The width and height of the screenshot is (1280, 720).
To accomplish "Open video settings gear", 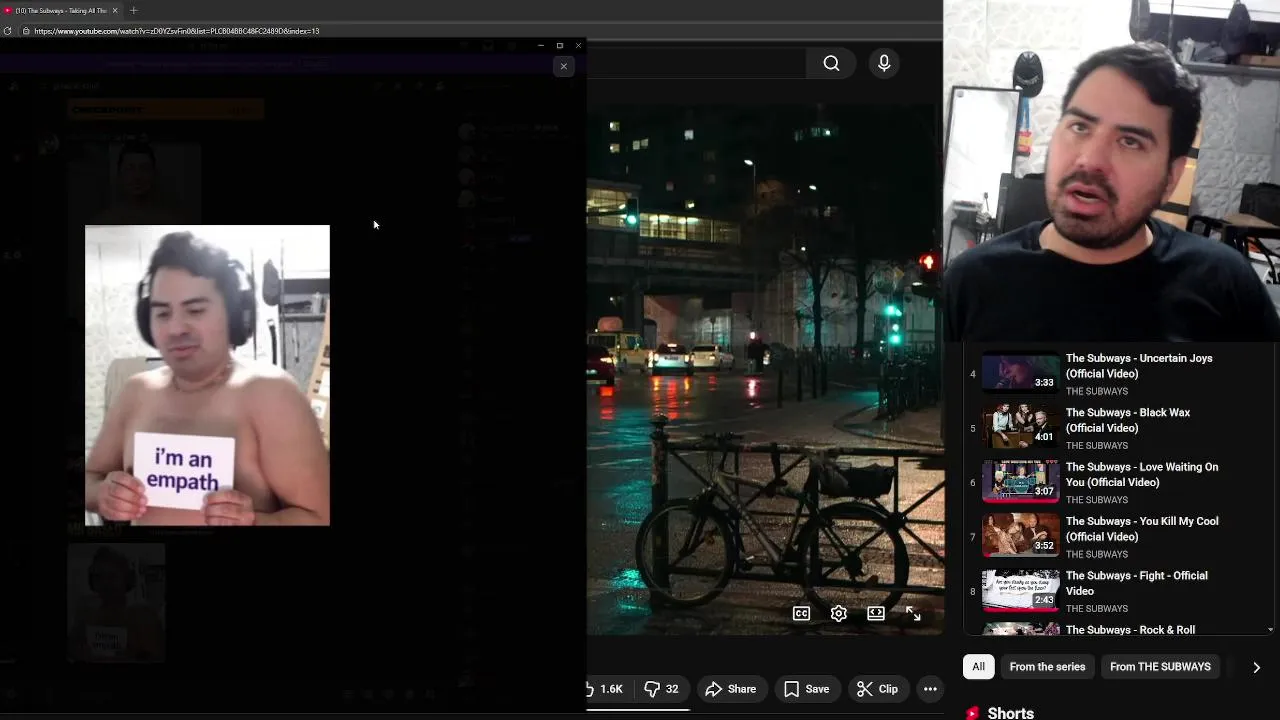I will point(839,614).
